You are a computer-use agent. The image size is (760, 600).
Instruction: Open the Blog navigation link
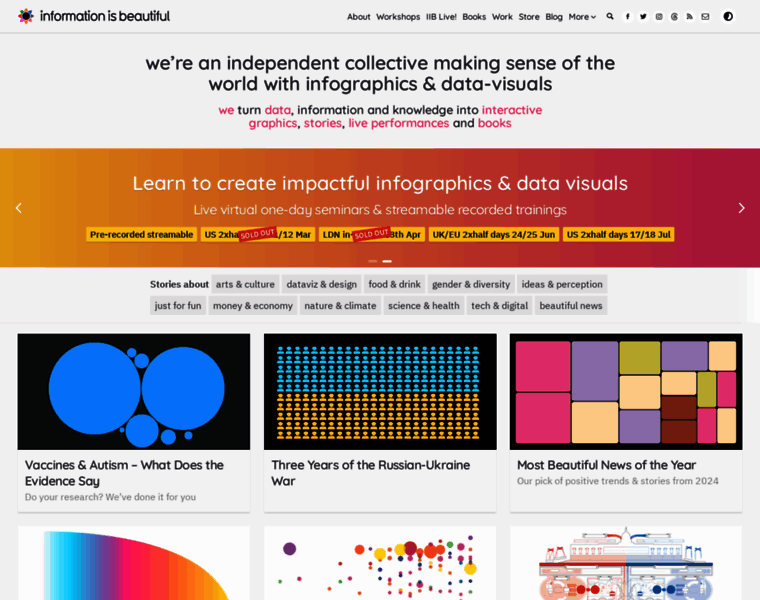pyautogui.click(x=554, y=17)
